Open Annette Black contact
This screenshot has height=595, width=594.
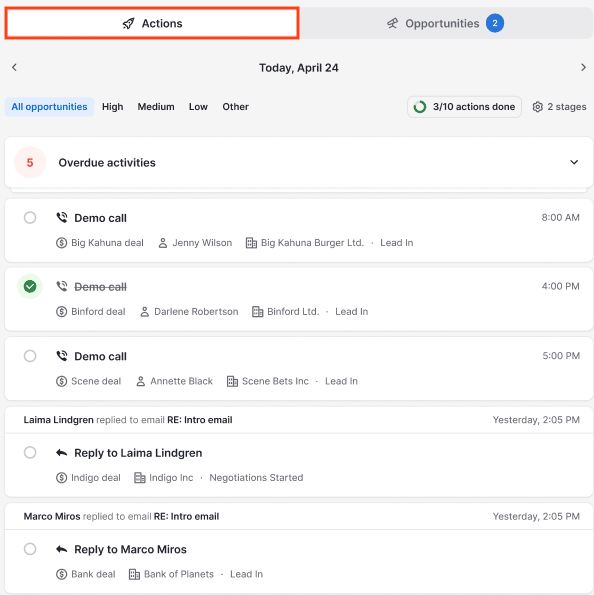[174, 381]
